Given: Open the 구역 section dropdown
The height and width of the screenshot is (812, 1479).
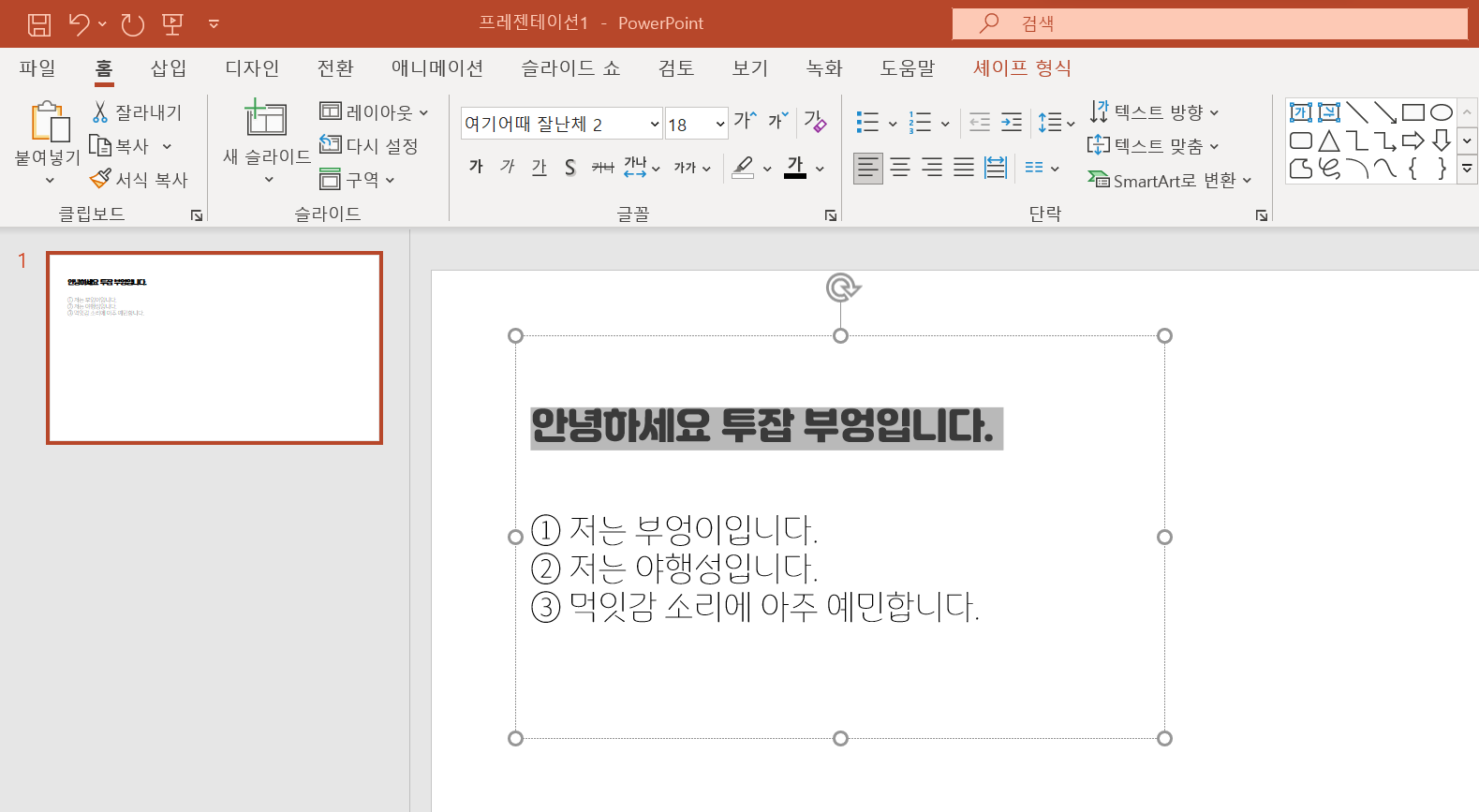Looking at the screenshot, I should (x=357, y=179).
